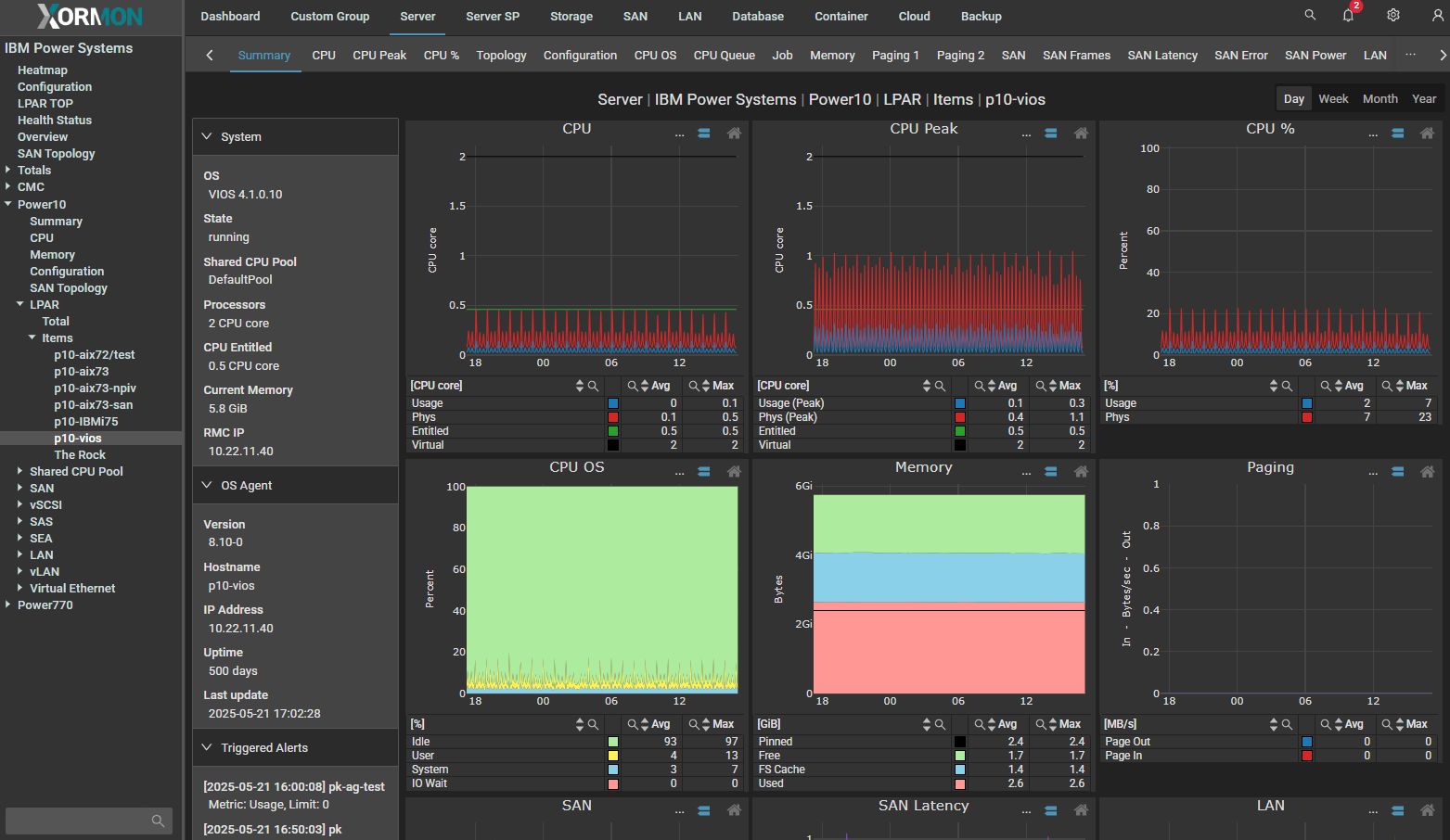Click the search icon beside Avg in CPU legend
The image size is (1450, 840).
click(x=633, y=386)
